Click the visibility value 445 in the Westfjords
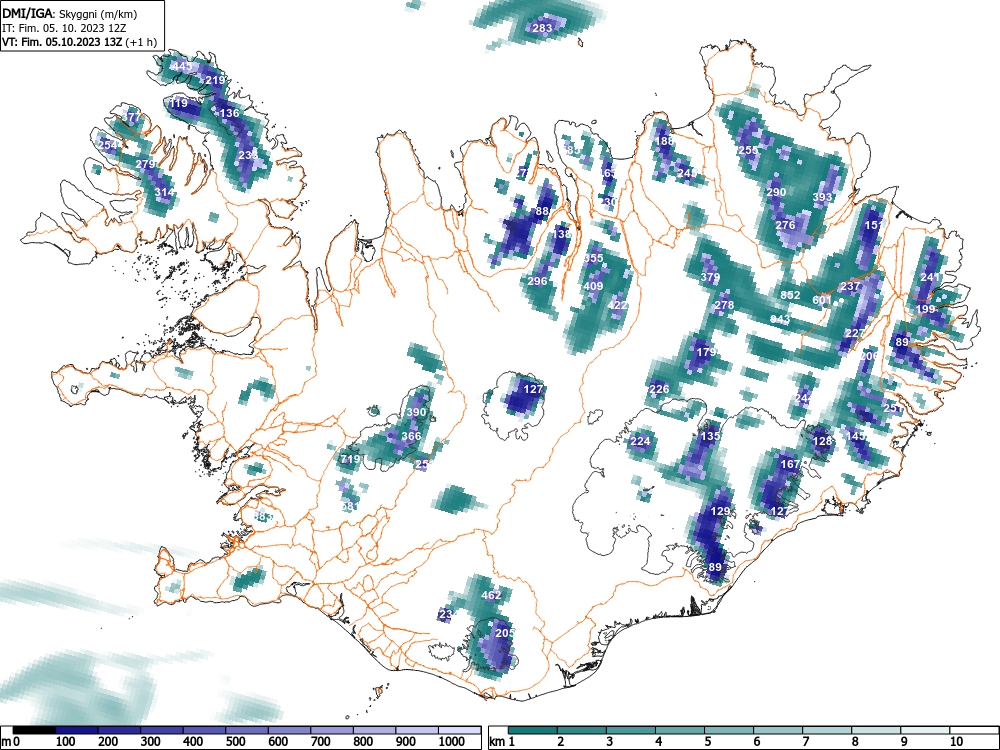This screenshot has width=1000, height=750. pos(182,66)
